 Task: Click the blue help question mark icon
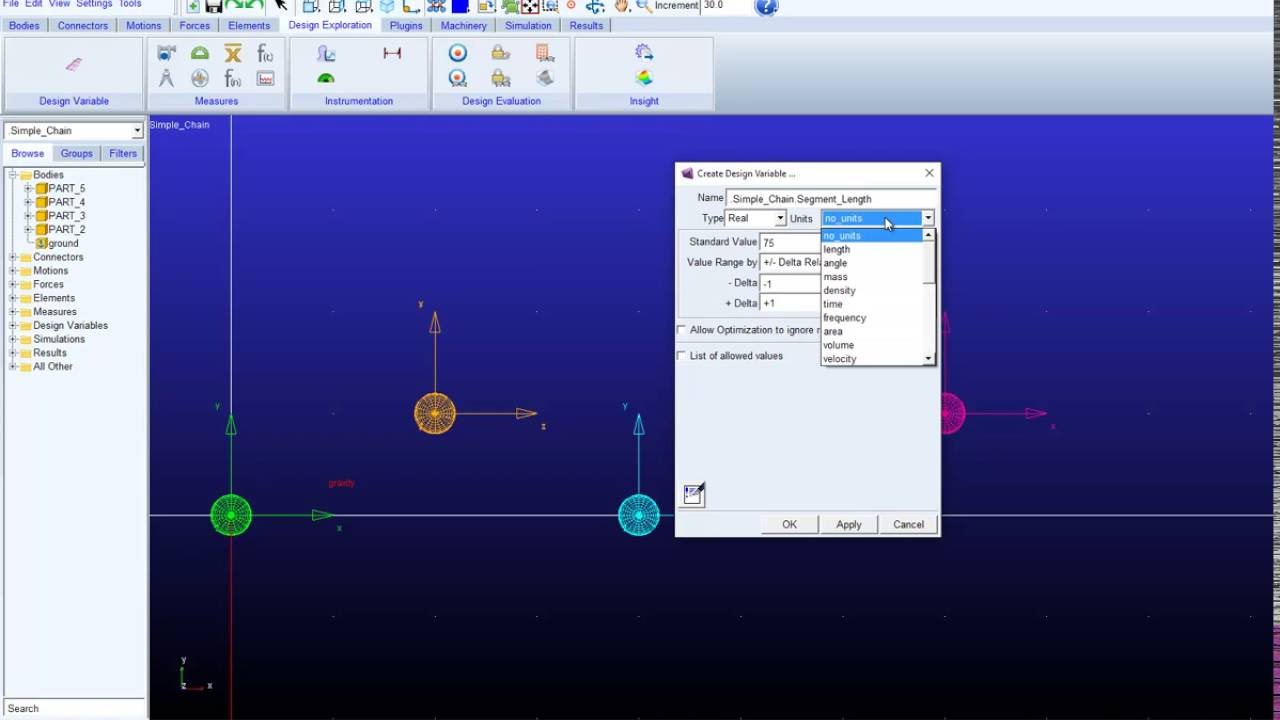point(766,6)
